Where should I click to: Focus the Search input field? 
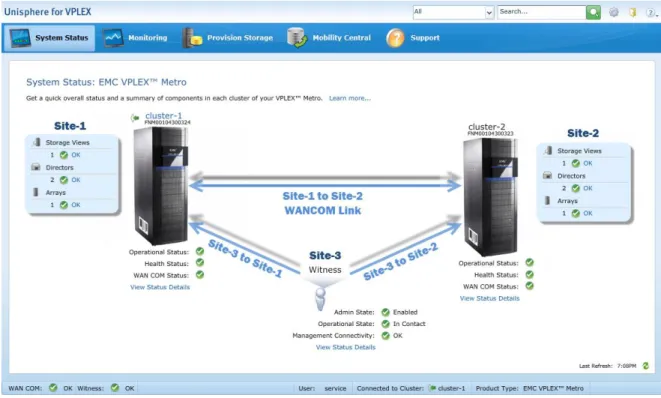tap(541, 12)
